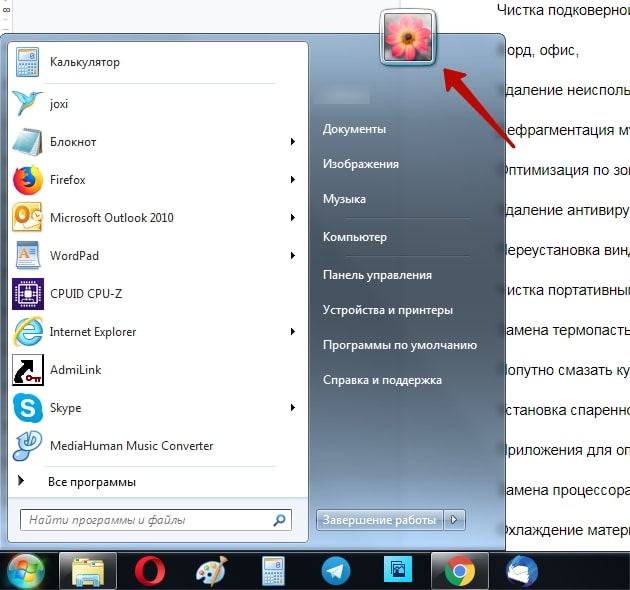Click Калькулятор text label

85,62
